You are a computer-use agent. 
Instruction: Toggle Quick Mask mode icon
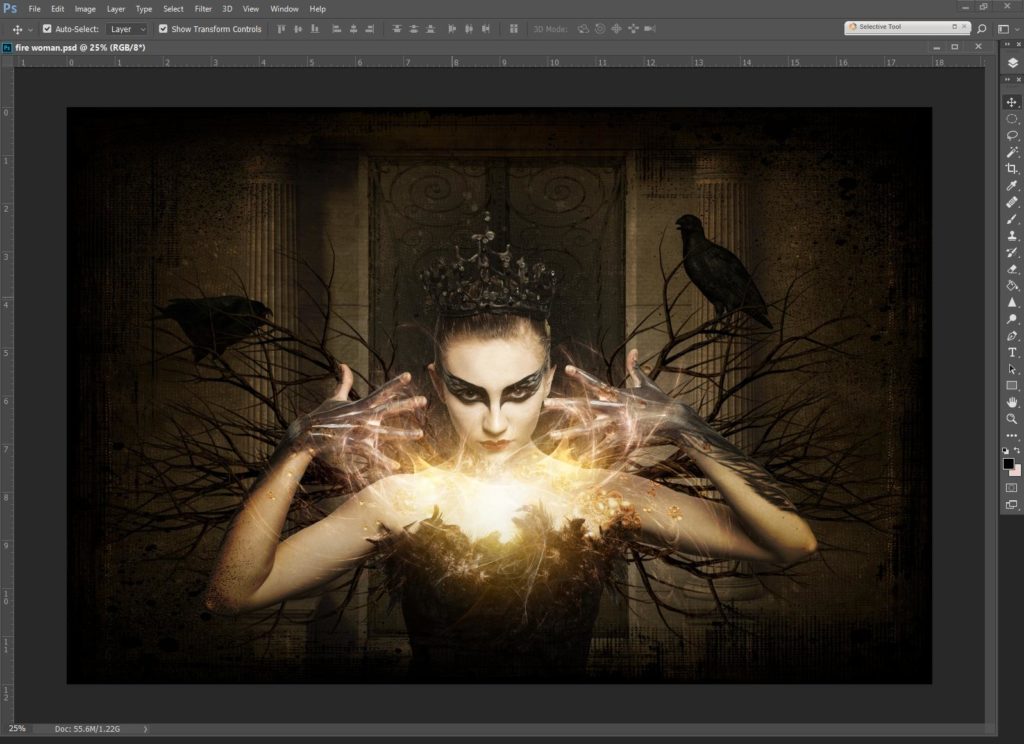(1012, 487)
